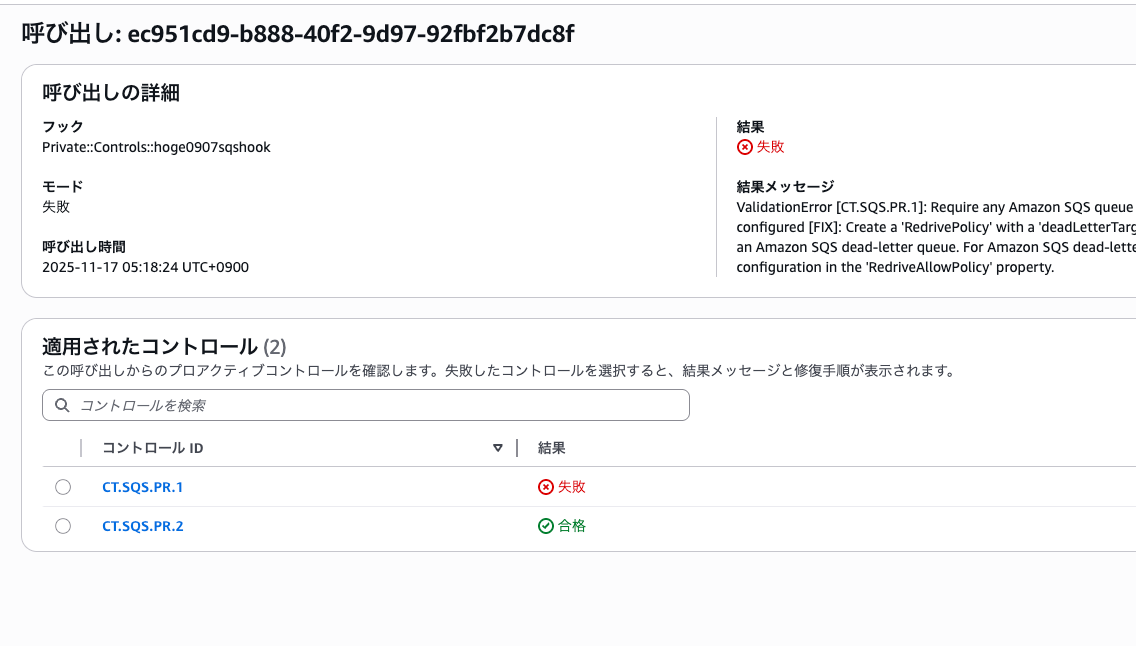Click the failure status shown under モード

[54, 206]
